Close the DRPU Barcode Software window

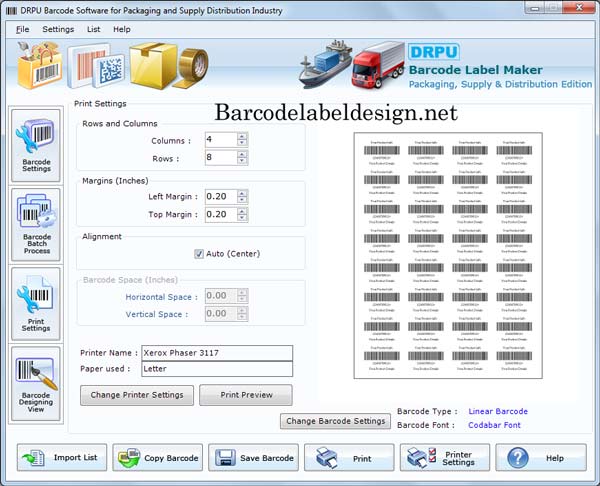579,7
